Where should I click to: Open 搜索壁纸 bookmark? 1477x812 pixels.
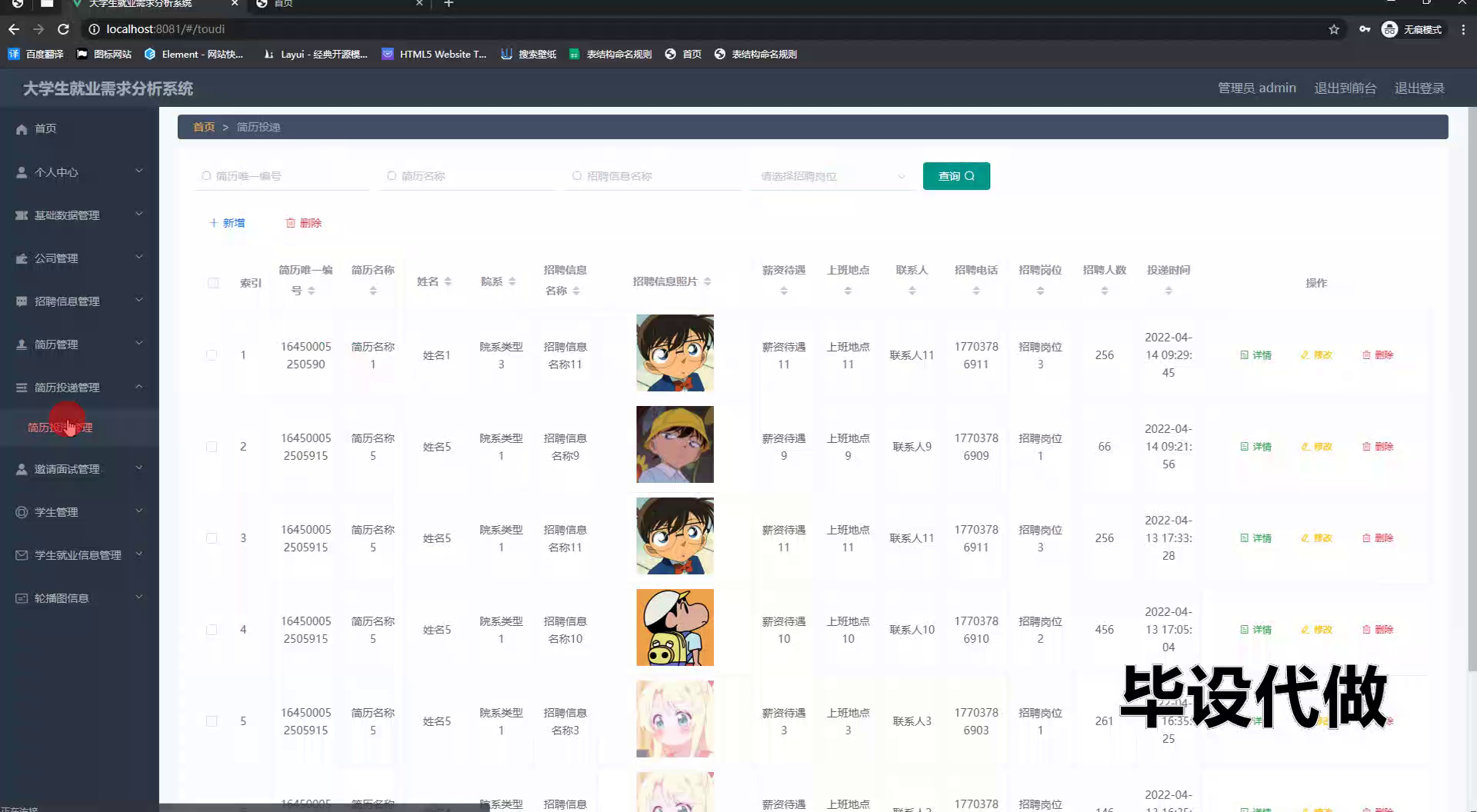tap(528, 54)
